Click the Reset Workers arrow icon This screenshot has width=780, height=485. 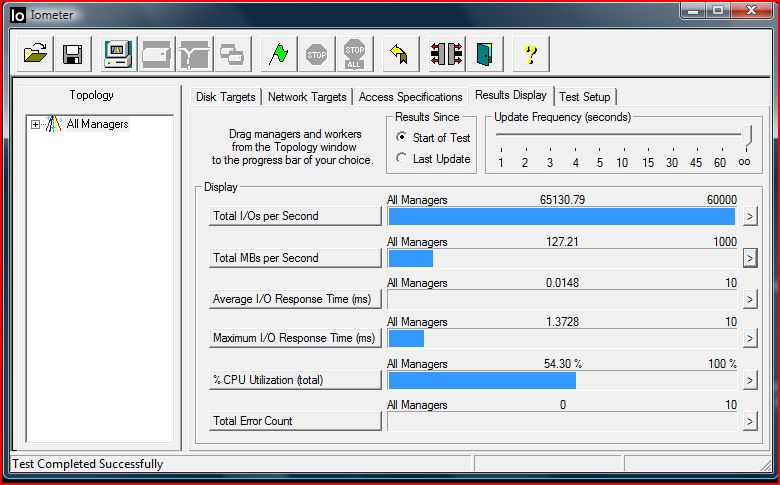click(400, 54)
